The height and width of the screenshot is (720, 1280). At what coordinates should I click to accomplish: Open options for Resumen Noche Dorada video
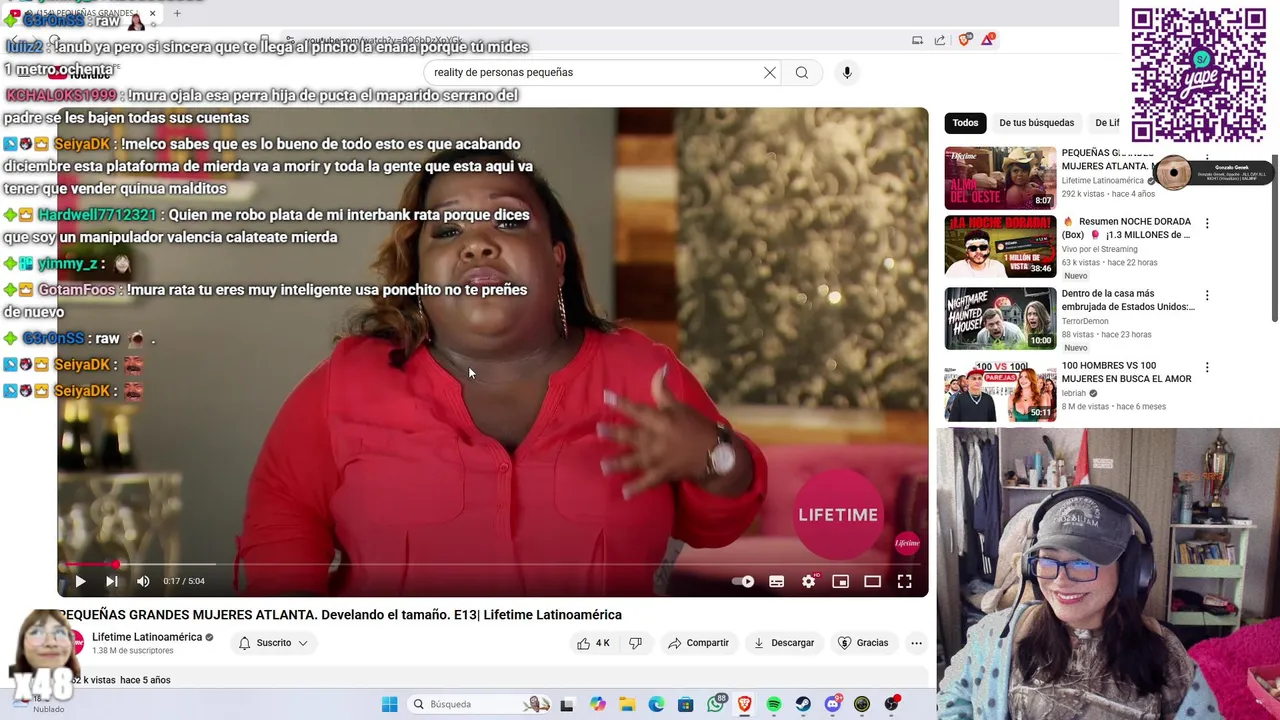click(1207, 223)
